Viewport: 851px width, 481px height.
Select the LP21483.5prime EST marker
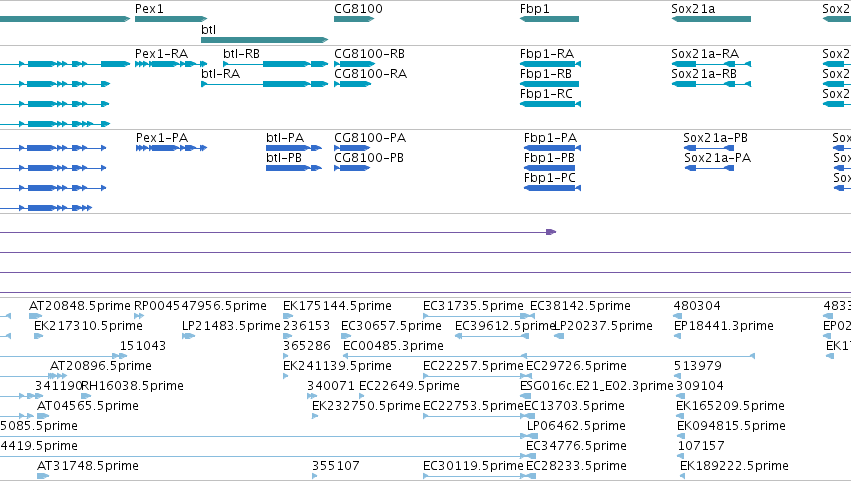pyautogui.click(x=188, y=336)
